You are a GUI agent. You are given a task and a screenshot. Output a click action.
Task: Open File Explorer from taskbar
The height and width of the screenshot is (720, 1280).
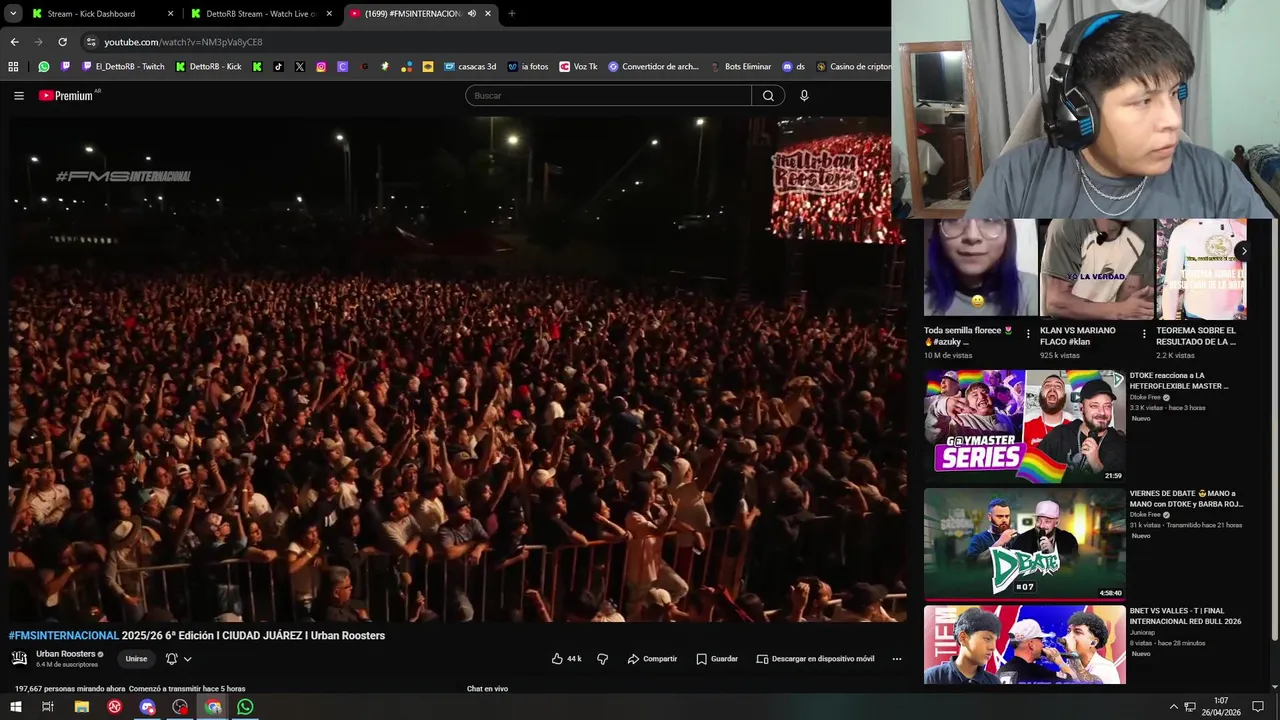point(82,707)
